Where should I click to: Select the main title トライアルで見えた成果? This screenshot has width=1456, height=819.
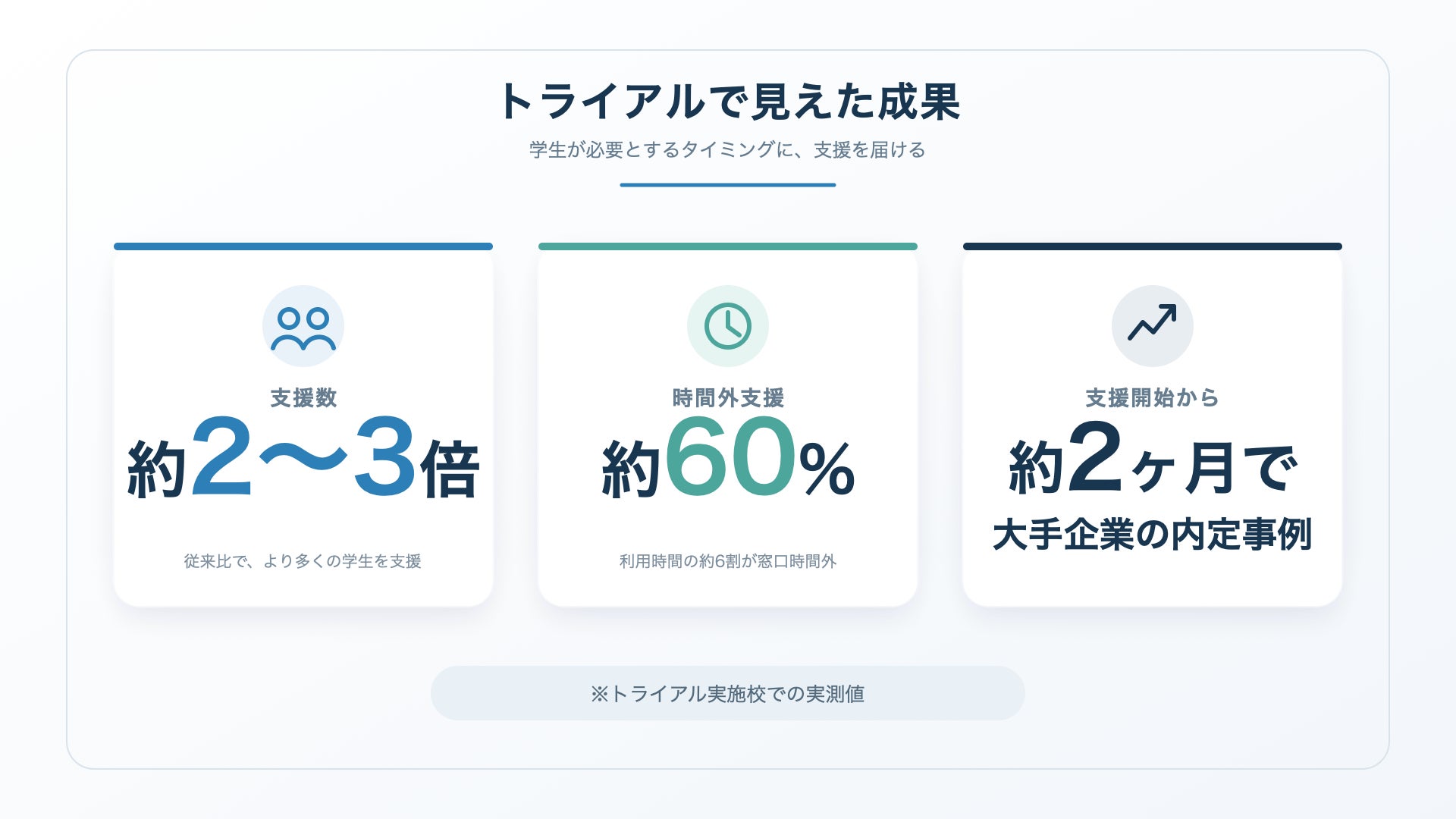[x=728, y=102]
